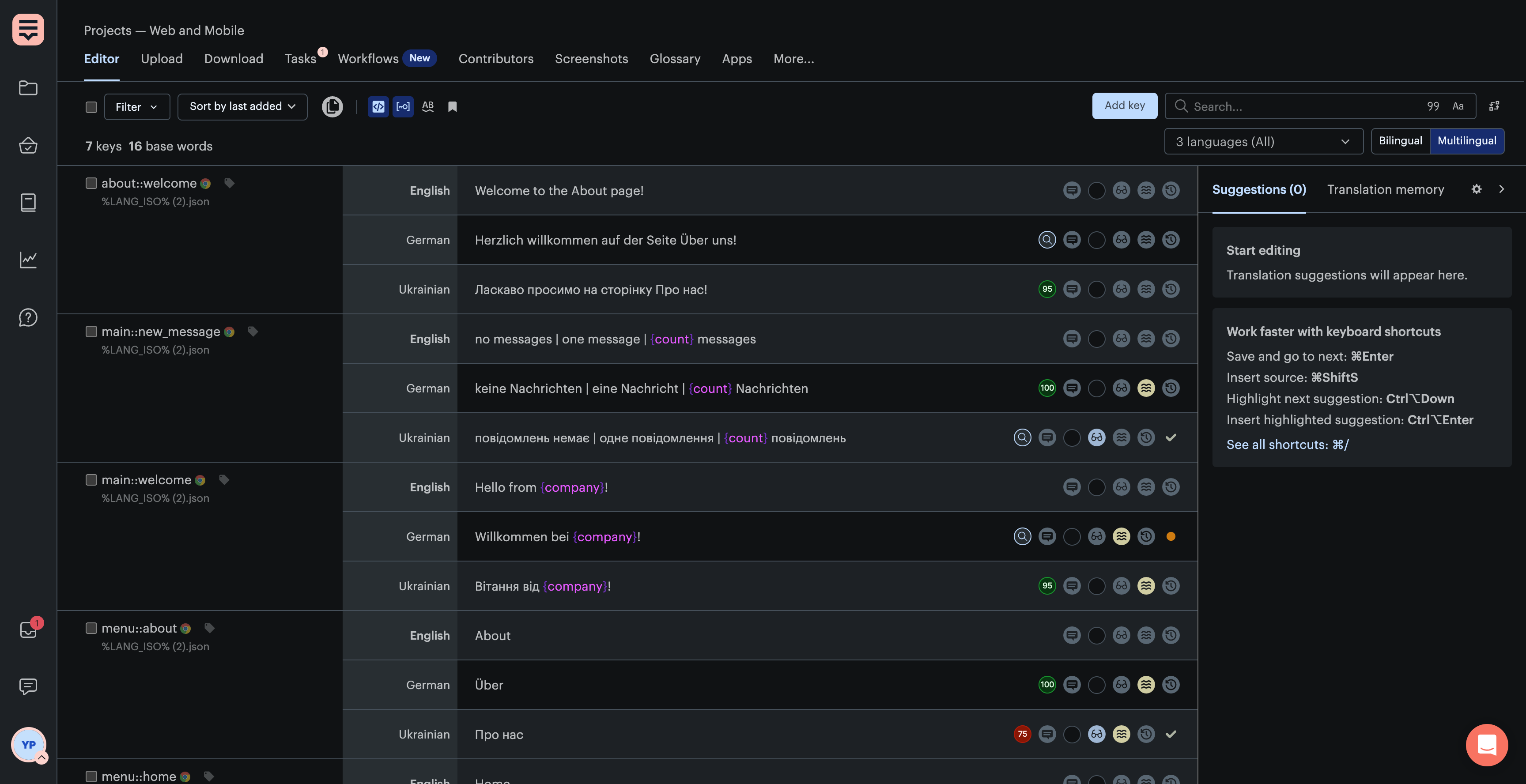Tick the select-all checkbox beside Filter
1526x784 pixels.
(x=91, y=107)
